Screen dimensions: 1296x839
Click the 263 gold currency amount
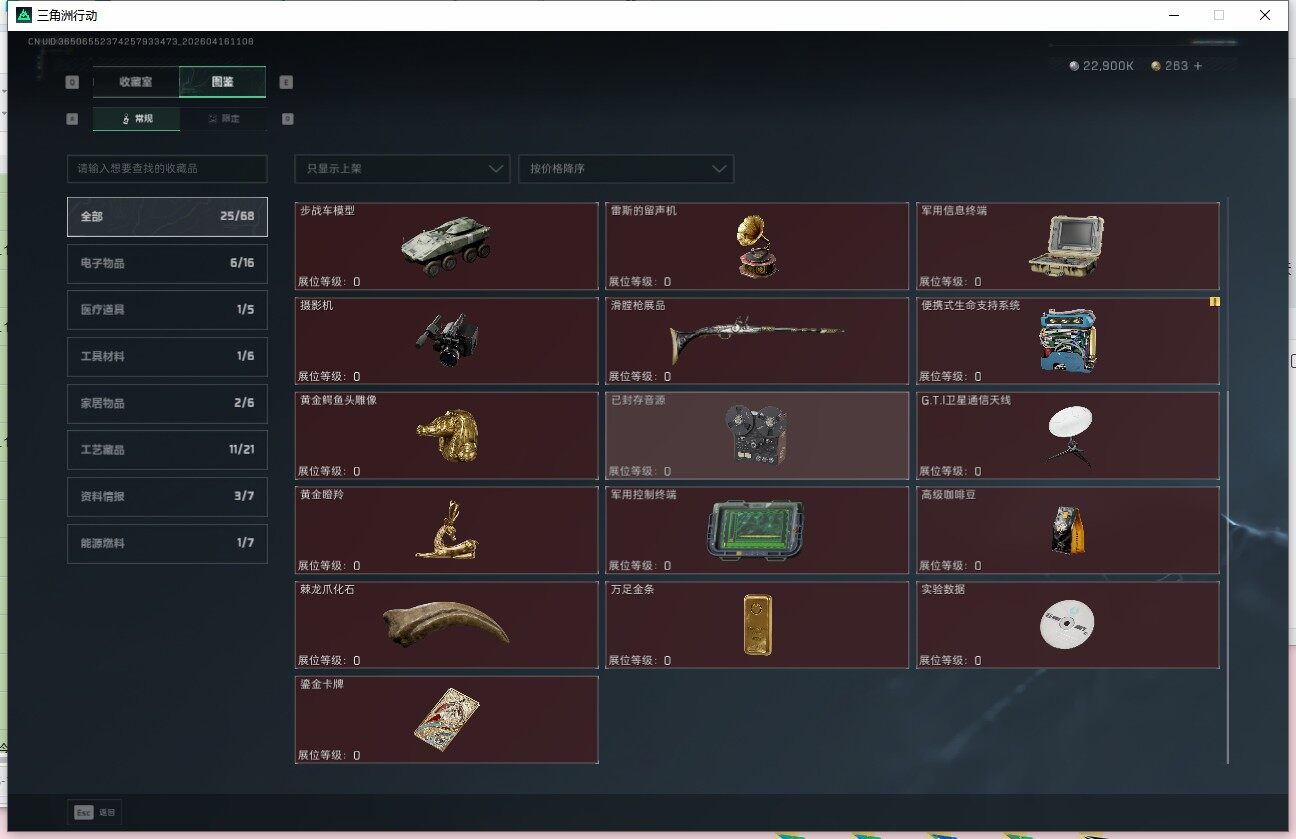click(x=1176, y=66)
